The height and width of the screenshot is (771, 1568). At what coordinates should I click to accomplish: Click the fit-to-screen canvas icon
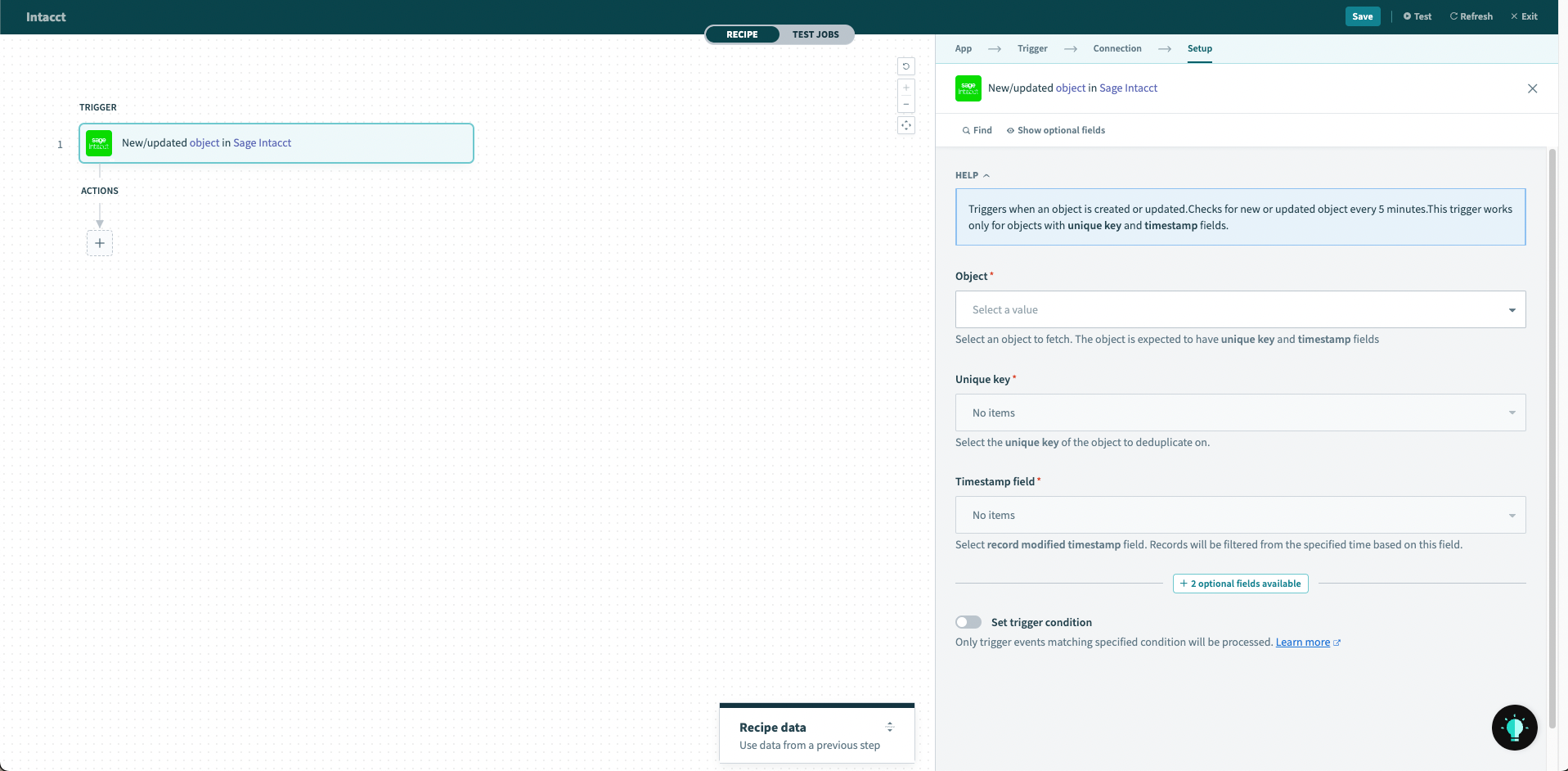point(905,125)
